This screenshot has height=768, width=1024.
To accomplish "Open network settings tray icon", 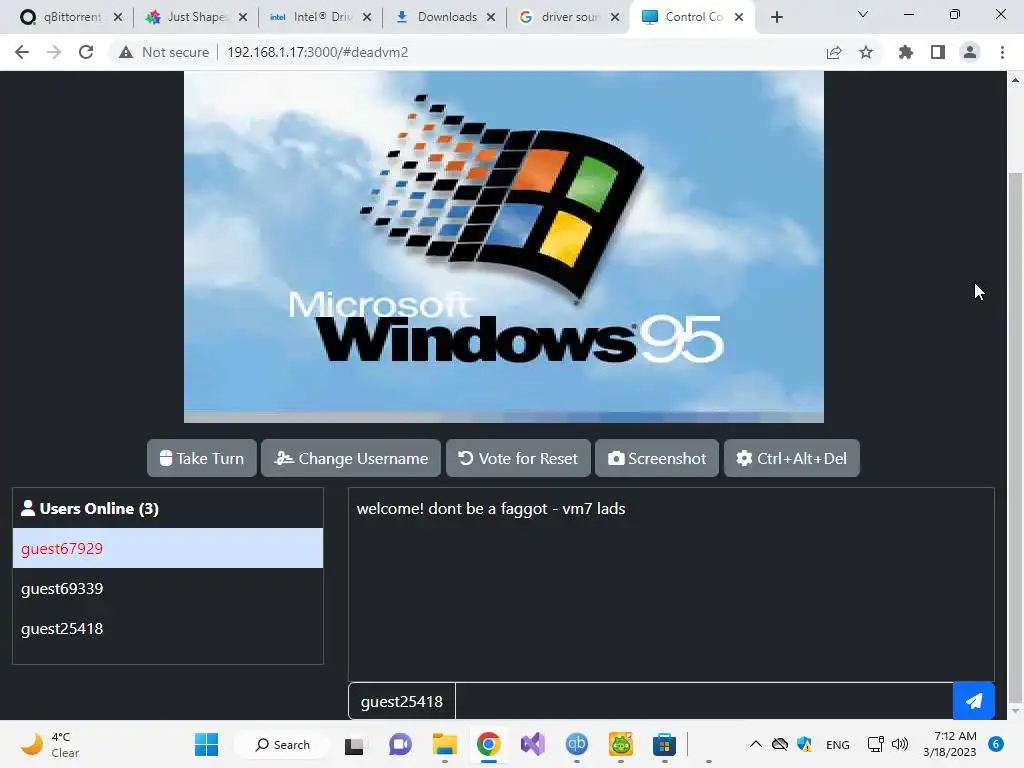I will coord(875,744).
